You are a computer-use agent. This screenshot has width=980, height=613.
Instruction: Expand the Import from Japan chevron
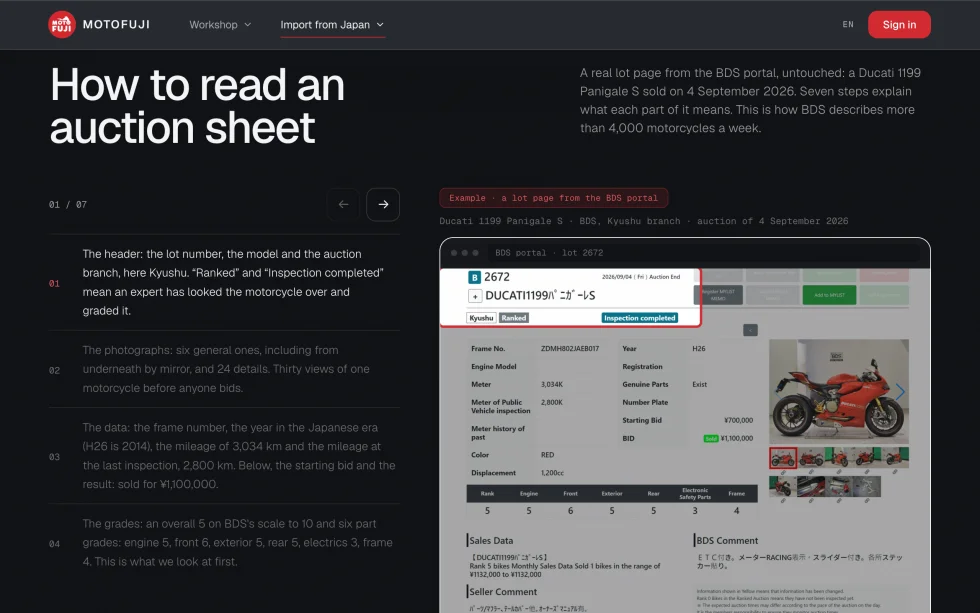380,24
